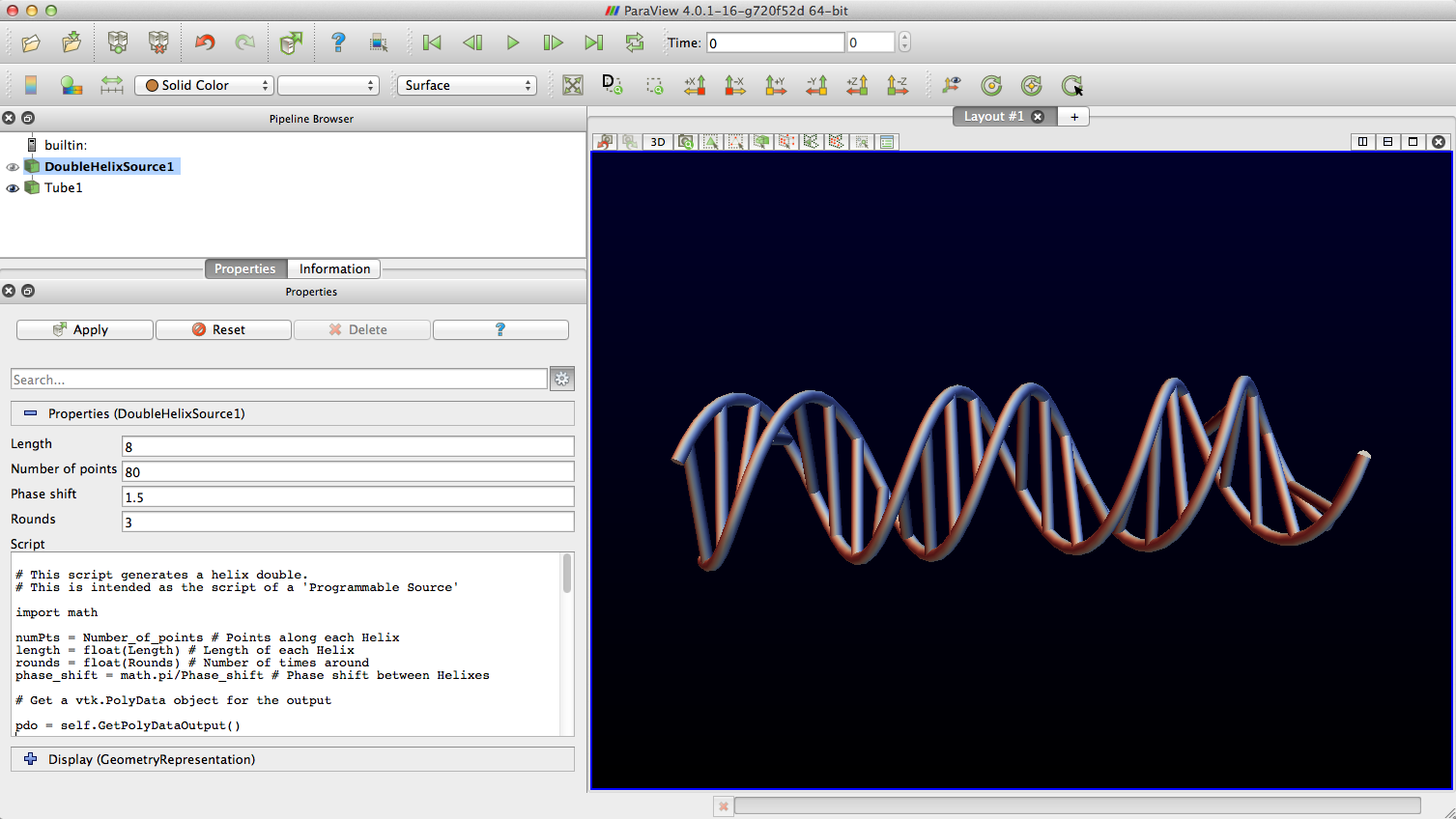The image size is (1456, 819).
Task: Click the Zoom to box icon
Action: [x=654, y=85]
